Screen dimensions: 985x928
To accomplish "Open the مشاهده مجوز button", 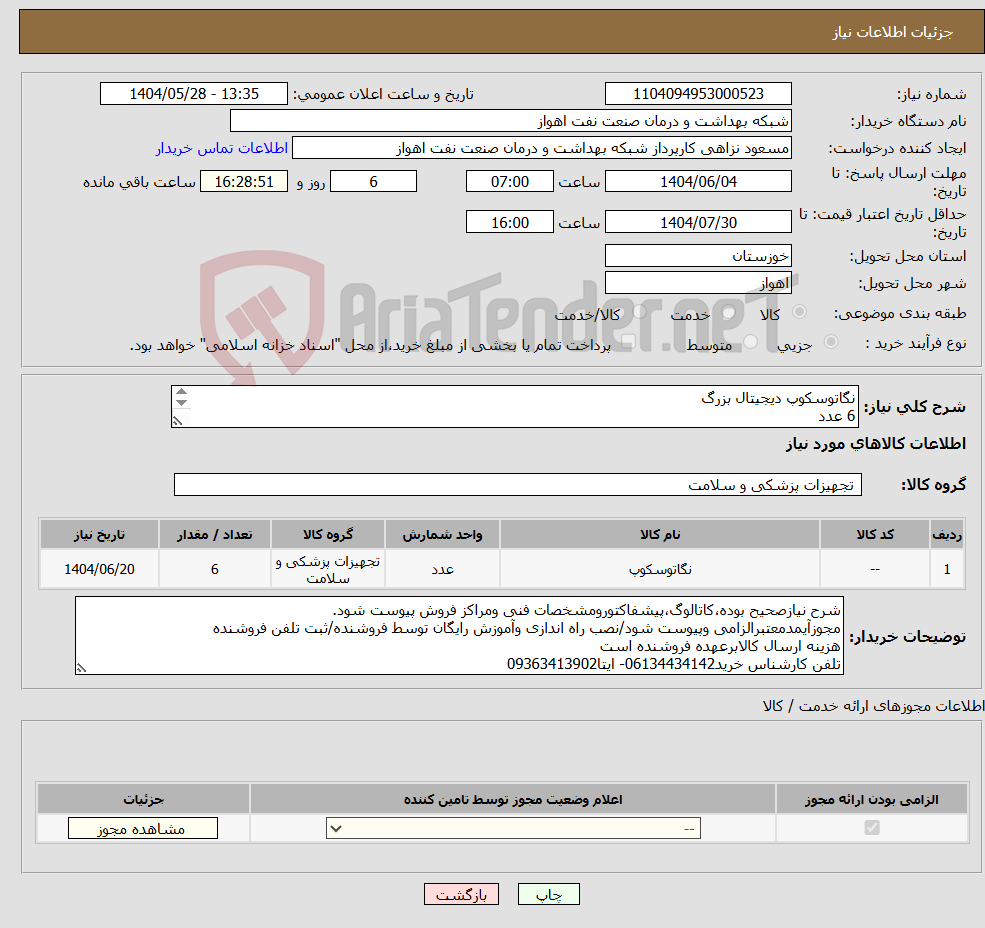I will point(143,828).
